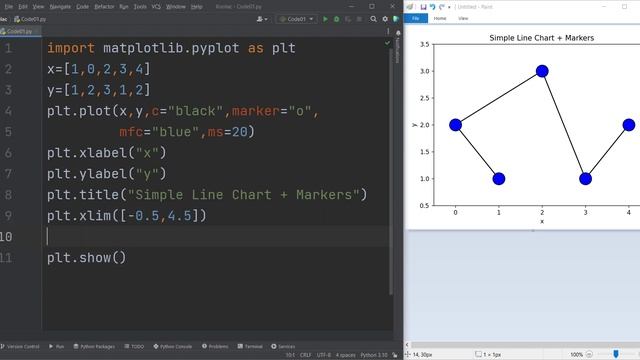The height and width of the screenshot is (360, 640).
Task: Click the PyCharm editor vertical scrollbar
Action: (391, 171)
